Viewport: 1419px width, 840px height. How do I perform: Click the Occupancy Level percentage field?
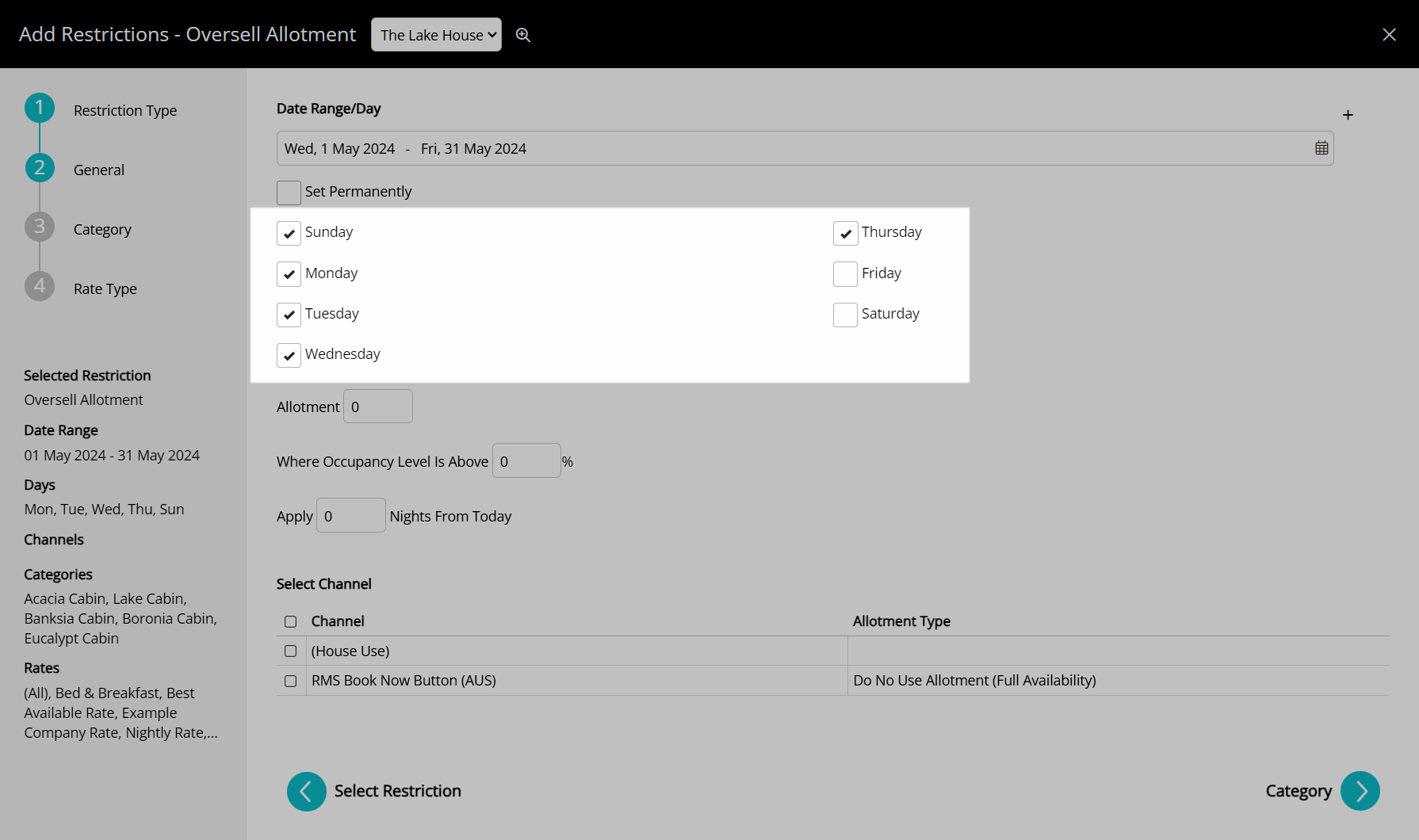click(x=526, y=460)
